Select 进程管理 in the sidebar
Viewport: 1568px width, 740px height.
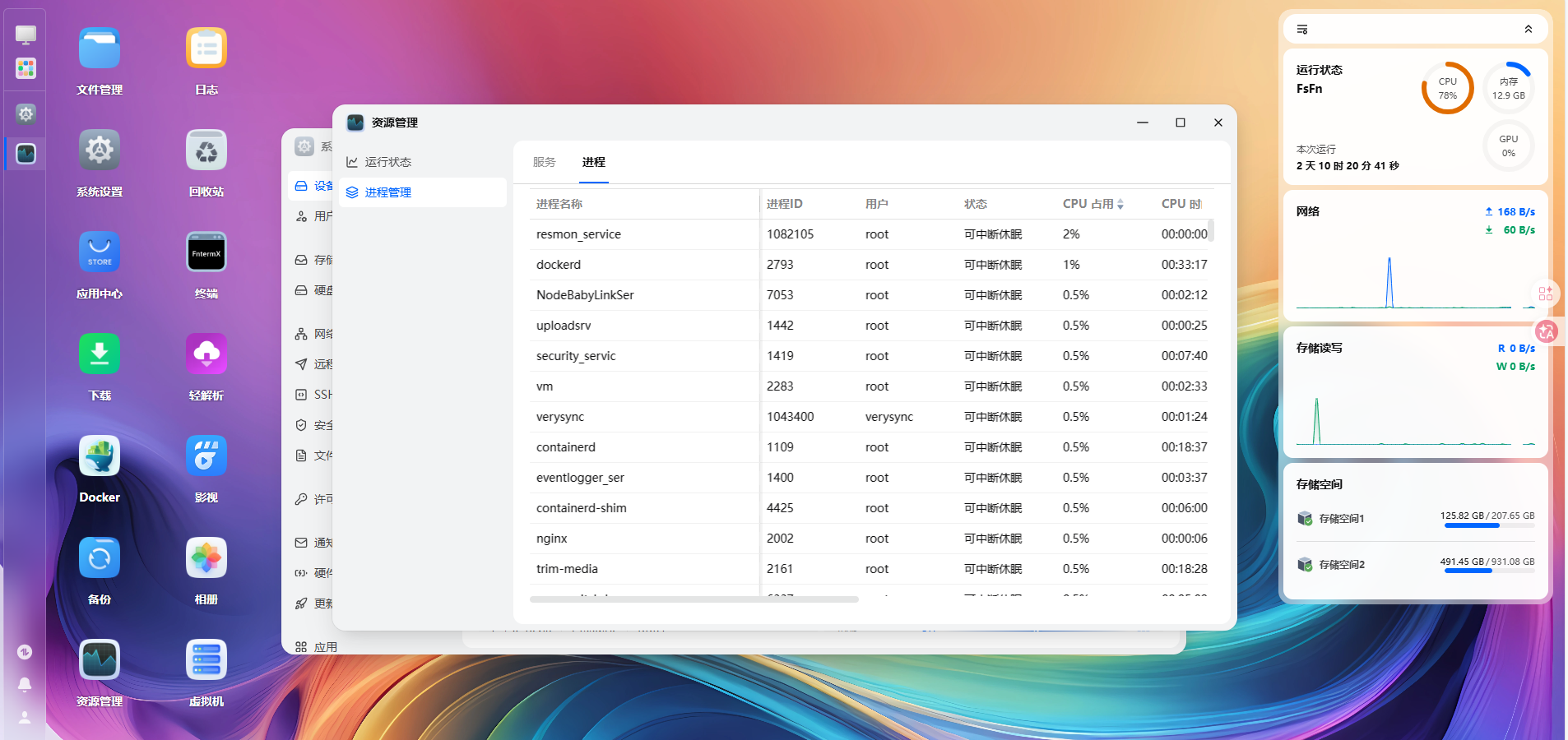[x=387, y=192]
